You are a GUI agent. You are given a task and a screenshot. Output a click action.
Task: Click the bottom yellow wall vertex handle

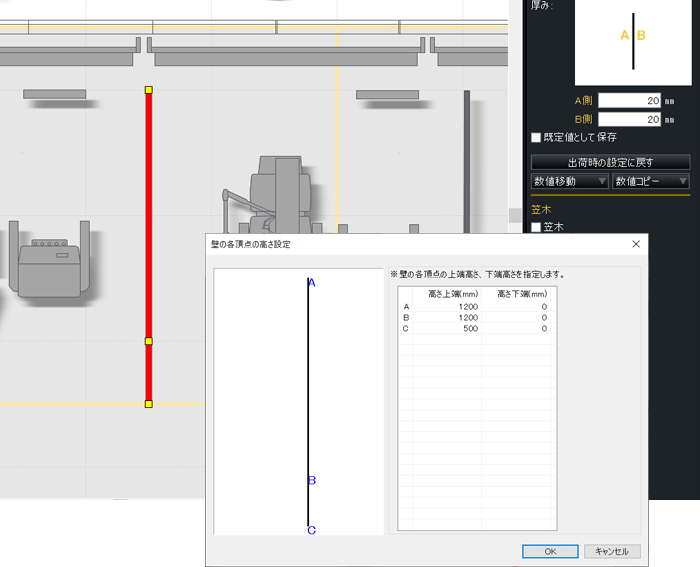click(x=149, y=404)
